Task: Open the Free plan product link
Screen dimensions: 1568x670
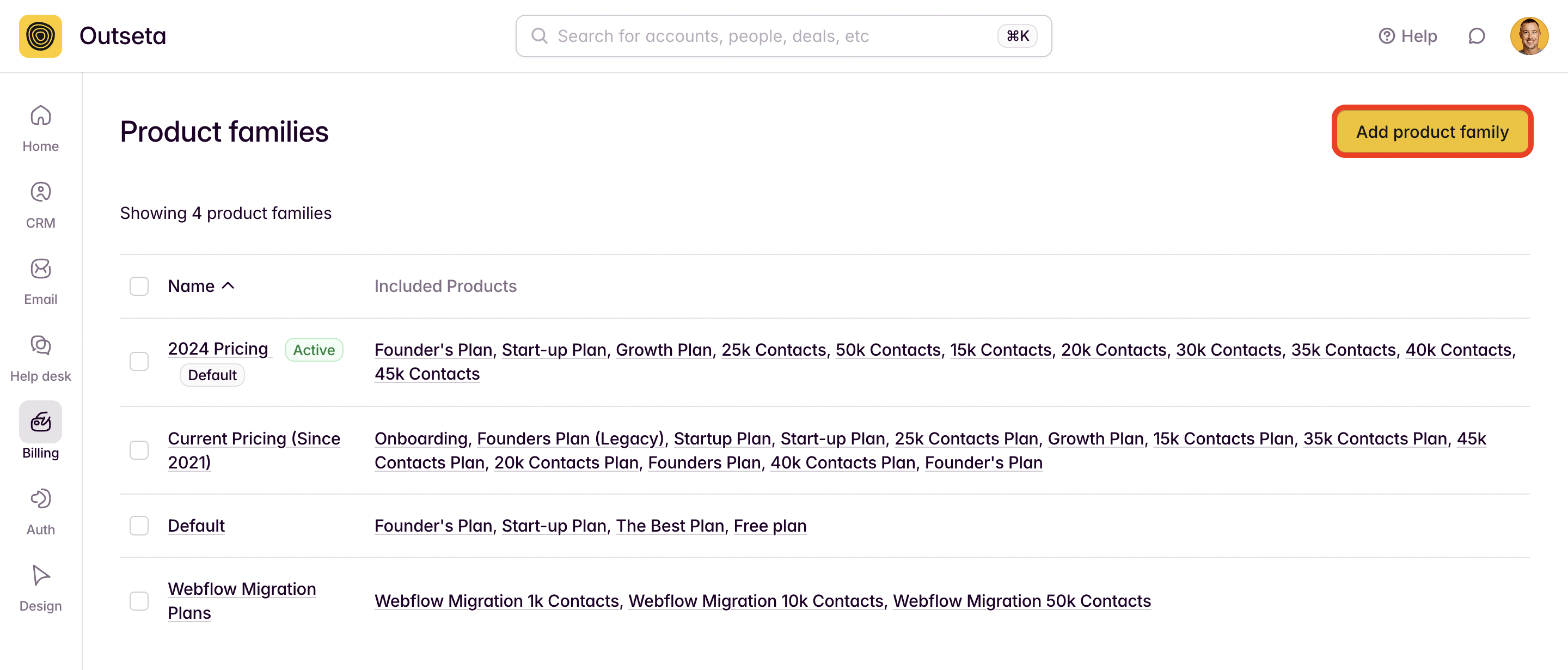Action: tap(769, 526)
